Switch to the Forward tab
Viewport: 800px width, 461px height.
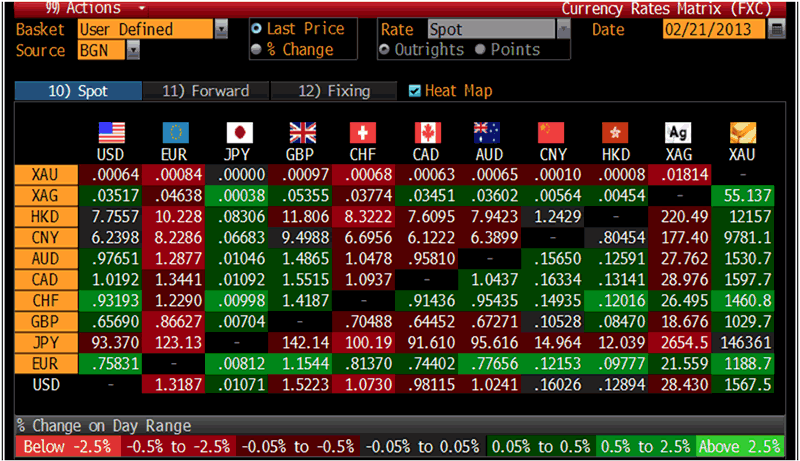point(205,91)
